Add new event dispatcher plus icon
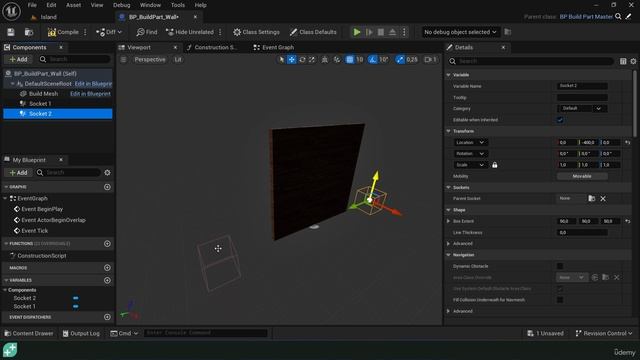The height and width of the screenshot is (360, 640). click(107, 317)
